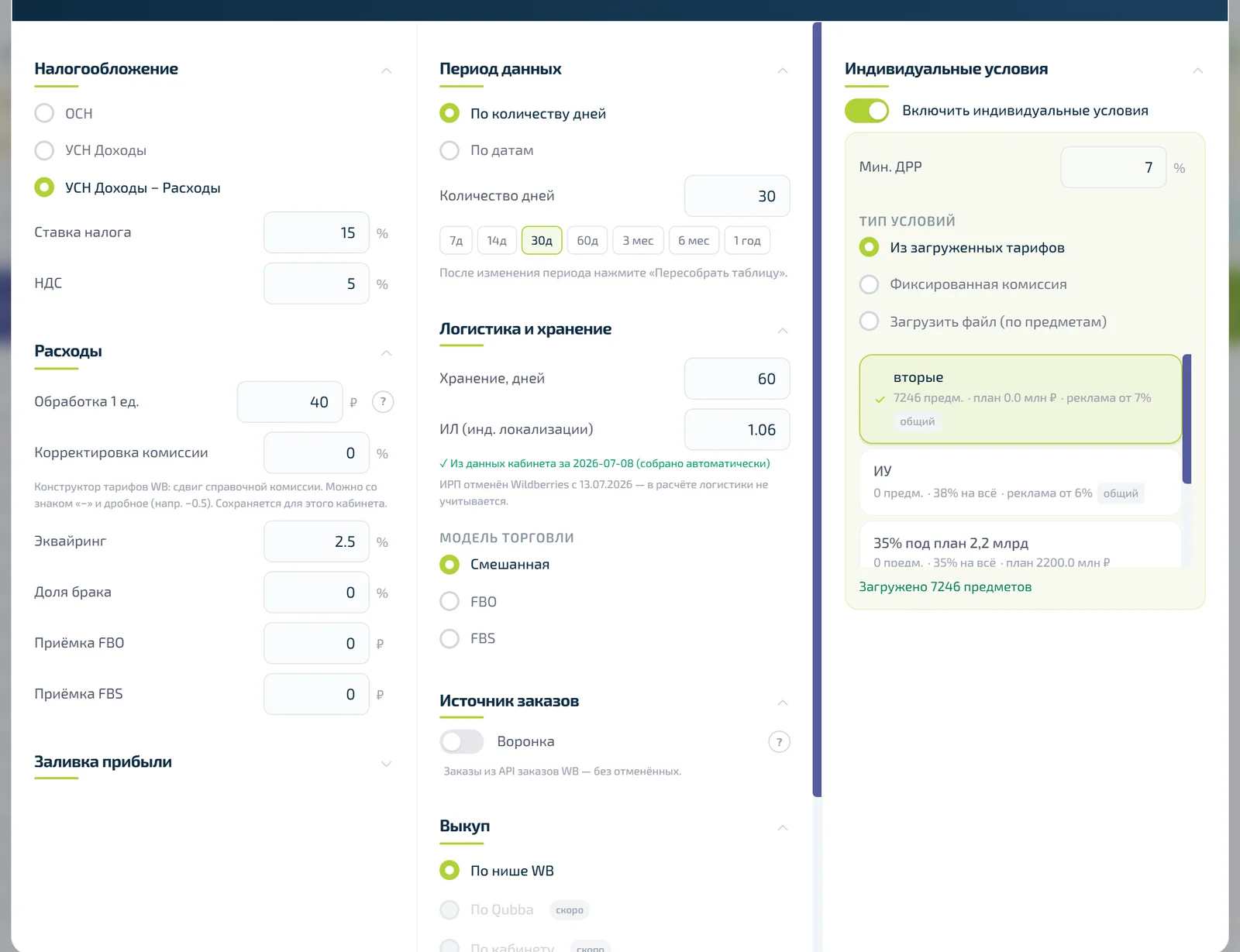Image resolution: width=1240 pixels, height=952 pixels.
Task: Select the ИУ tariff card
Action: (1020, 482)
